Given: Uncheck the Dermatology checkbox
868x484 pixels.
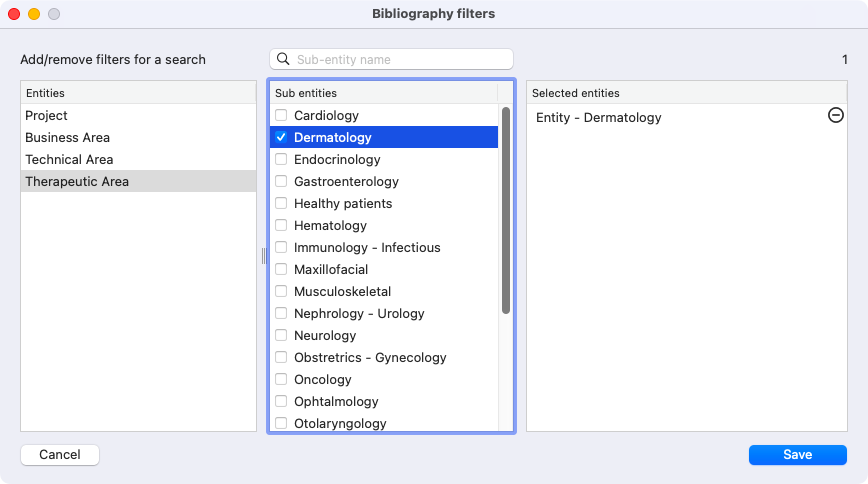Looking at the screenshot, I should click(281, 137).
